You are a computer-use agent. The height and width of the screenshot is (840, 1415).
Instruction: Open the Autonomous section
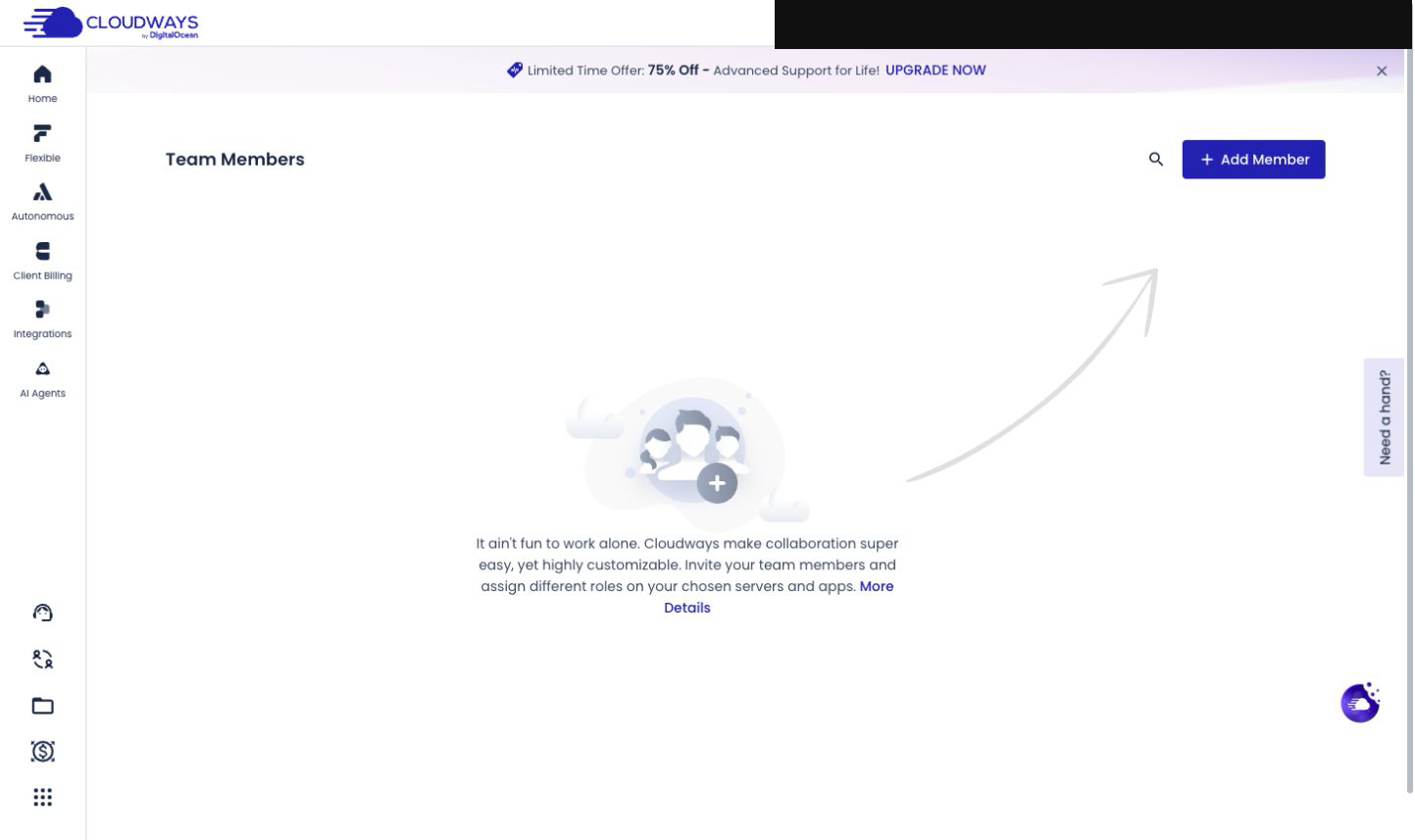42,202
